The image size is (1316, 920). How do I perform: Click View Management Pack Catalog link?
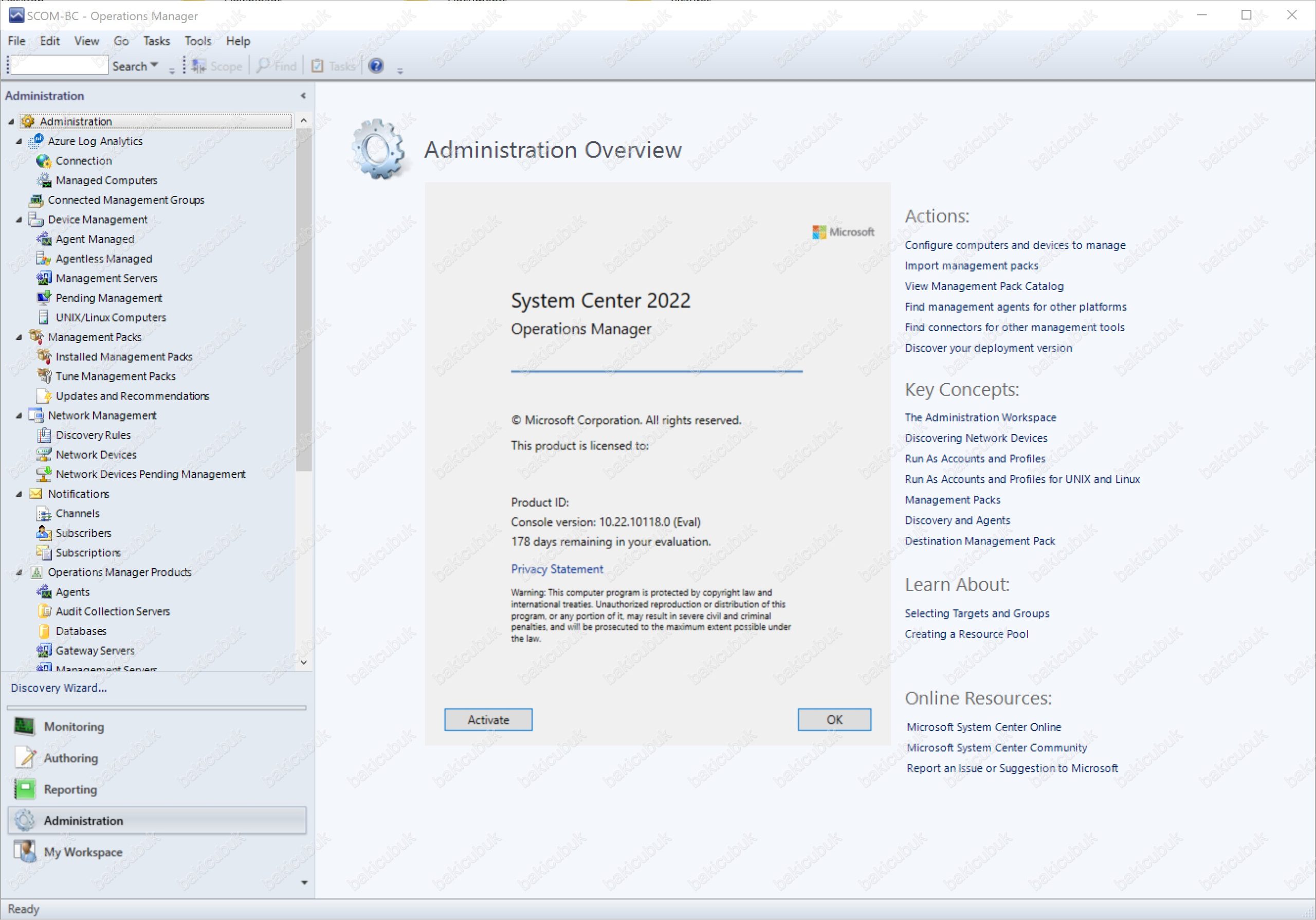[x=984, y=286]
